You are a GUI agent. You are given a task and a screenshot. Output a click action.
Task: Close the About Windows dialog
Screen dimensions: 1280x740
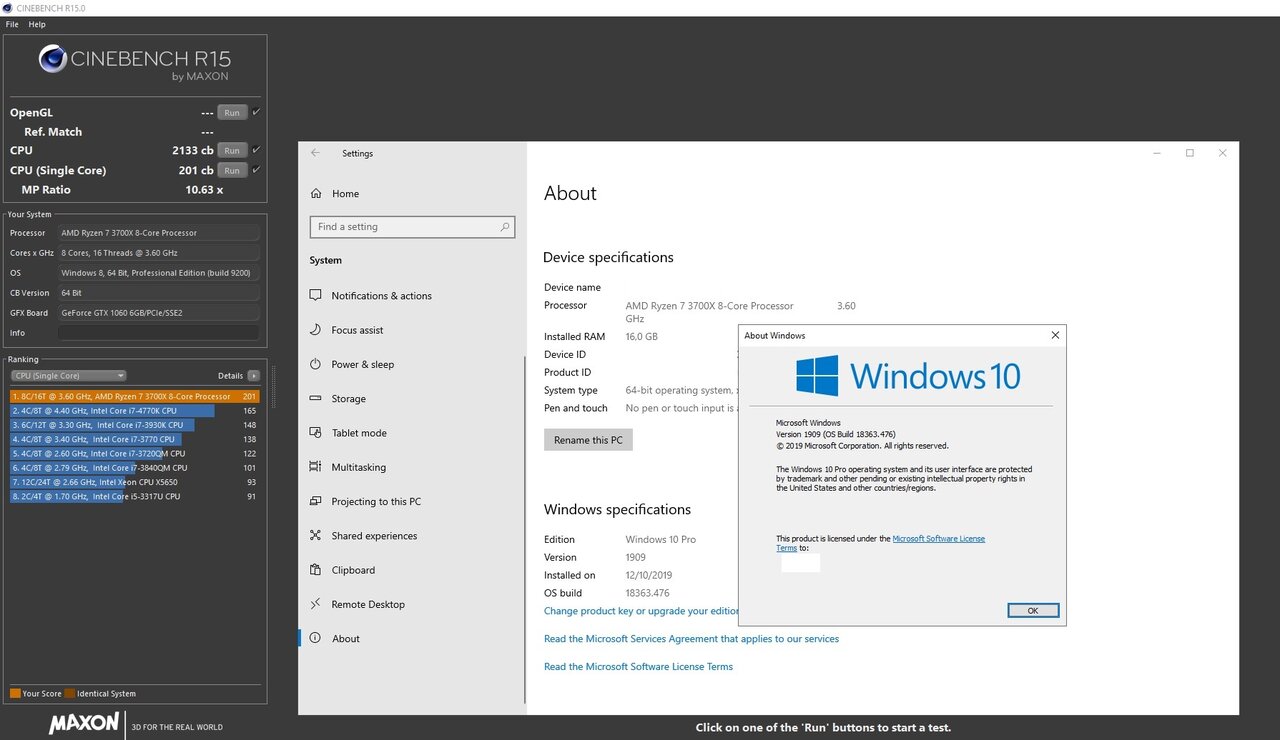(1055, 335)
